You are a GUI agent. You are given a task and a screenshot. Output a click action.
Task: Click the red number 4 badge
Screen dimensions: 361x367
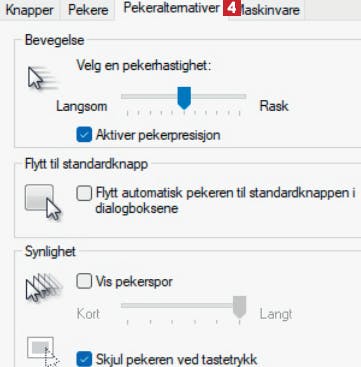[232, 8]
